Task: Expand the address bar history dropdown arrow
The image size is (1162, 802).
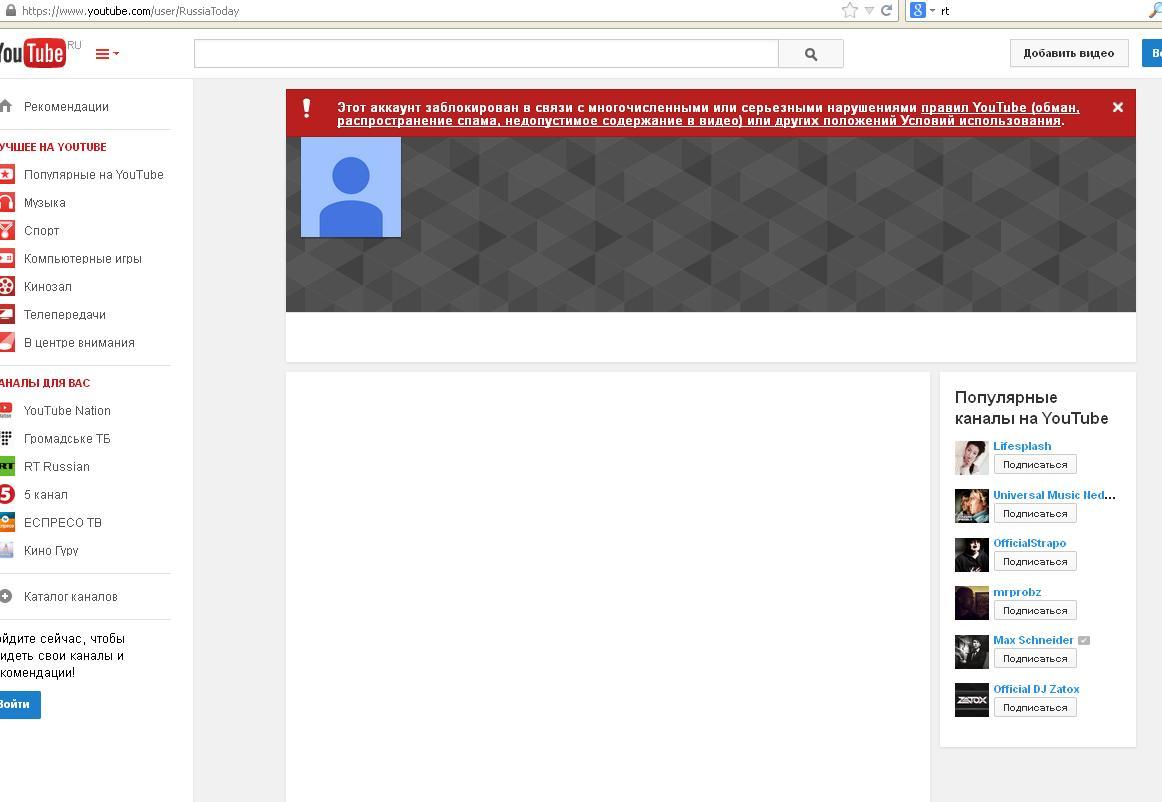Action: tap(868, 11)
